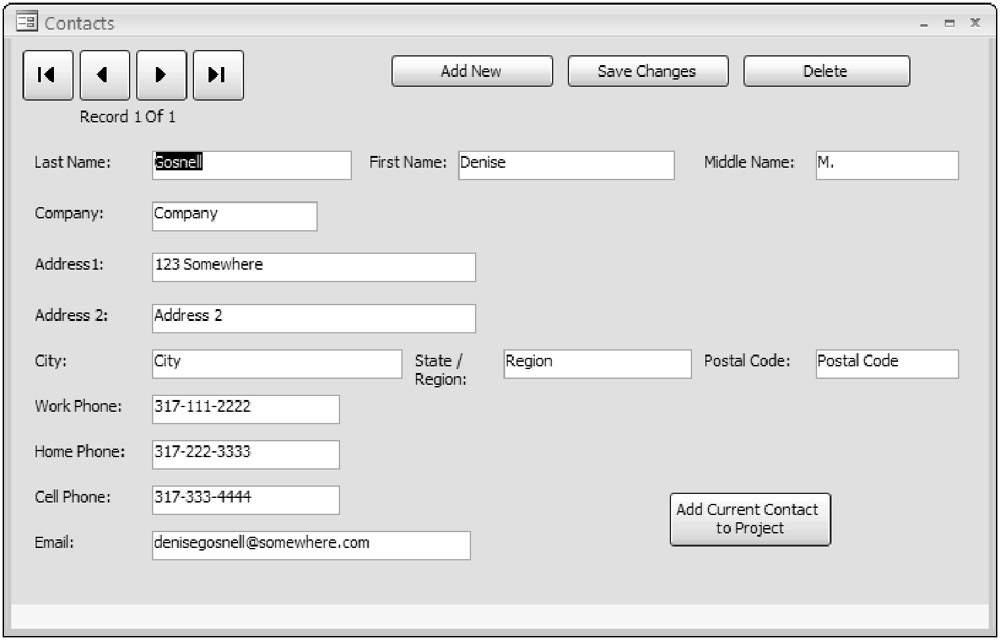The height and width of the screenshot is (640, 1000).
Task: Click Add Current Contact to Project
Action: pos(750,519)
